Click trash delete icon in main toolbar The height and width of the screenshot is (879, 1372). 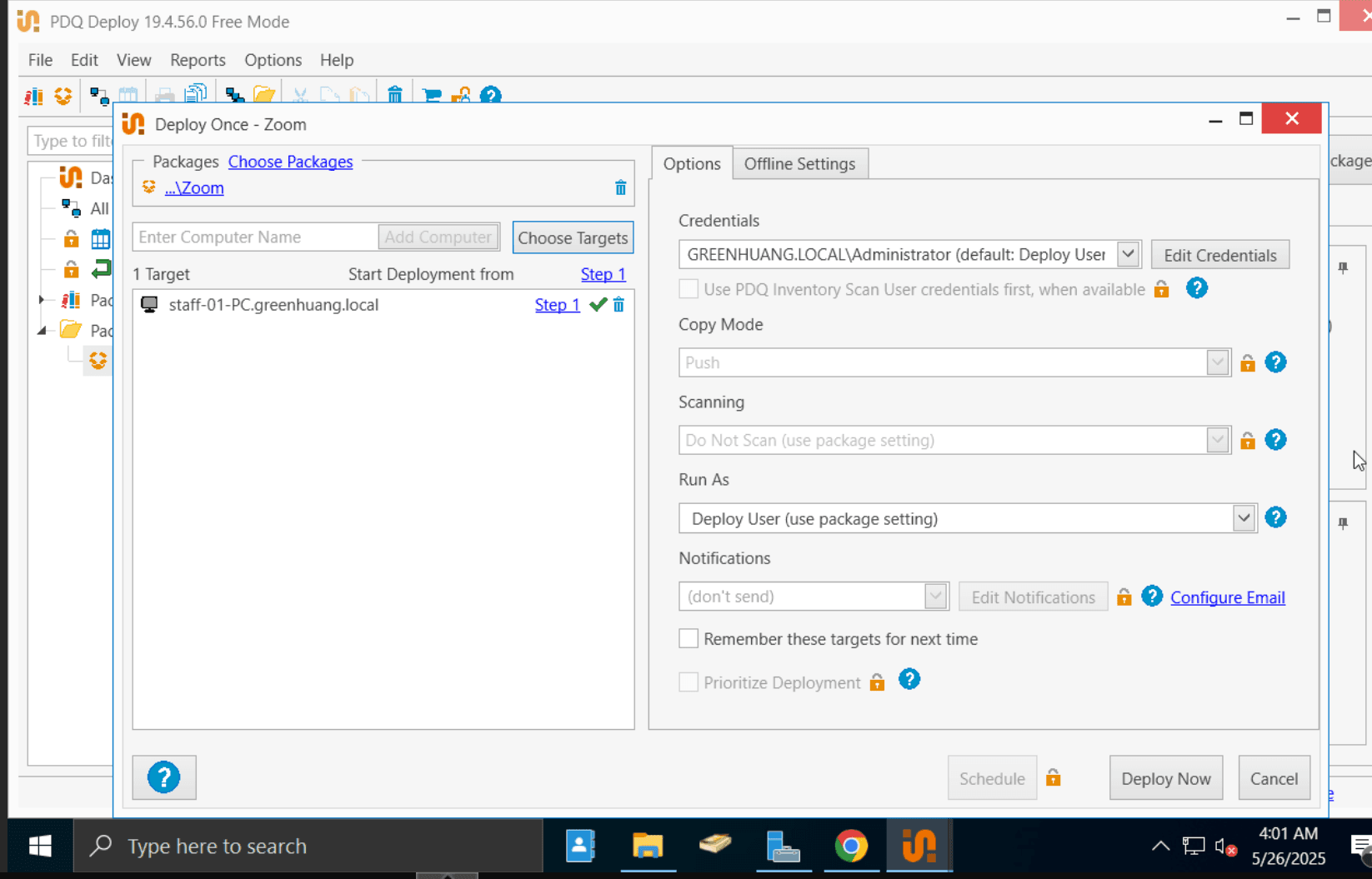click(395, 96)
